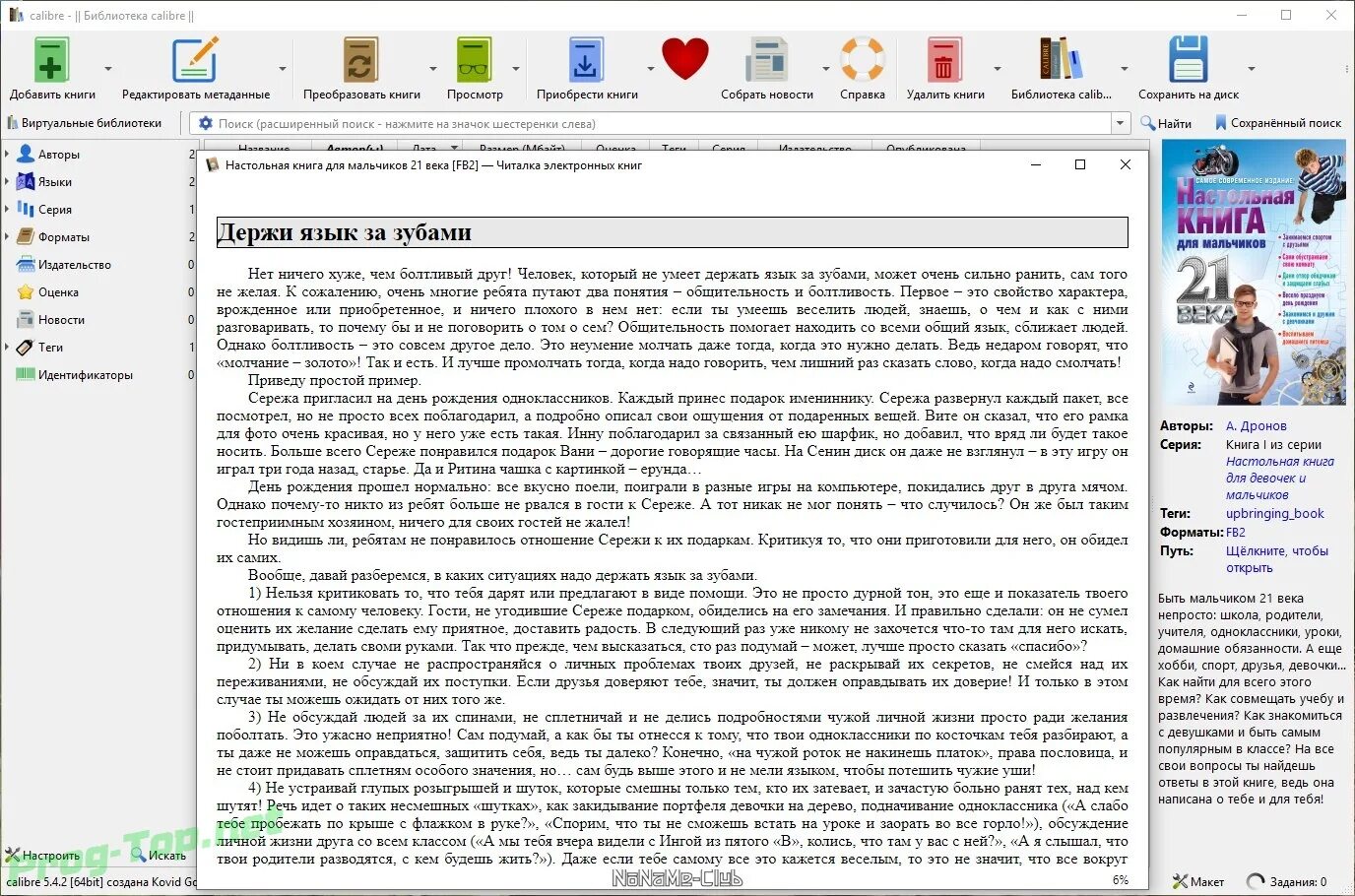This screenshot has height=896, width=1355.
Task: Expand the Formats (Форматы) tree node
Action: point(7,236)
